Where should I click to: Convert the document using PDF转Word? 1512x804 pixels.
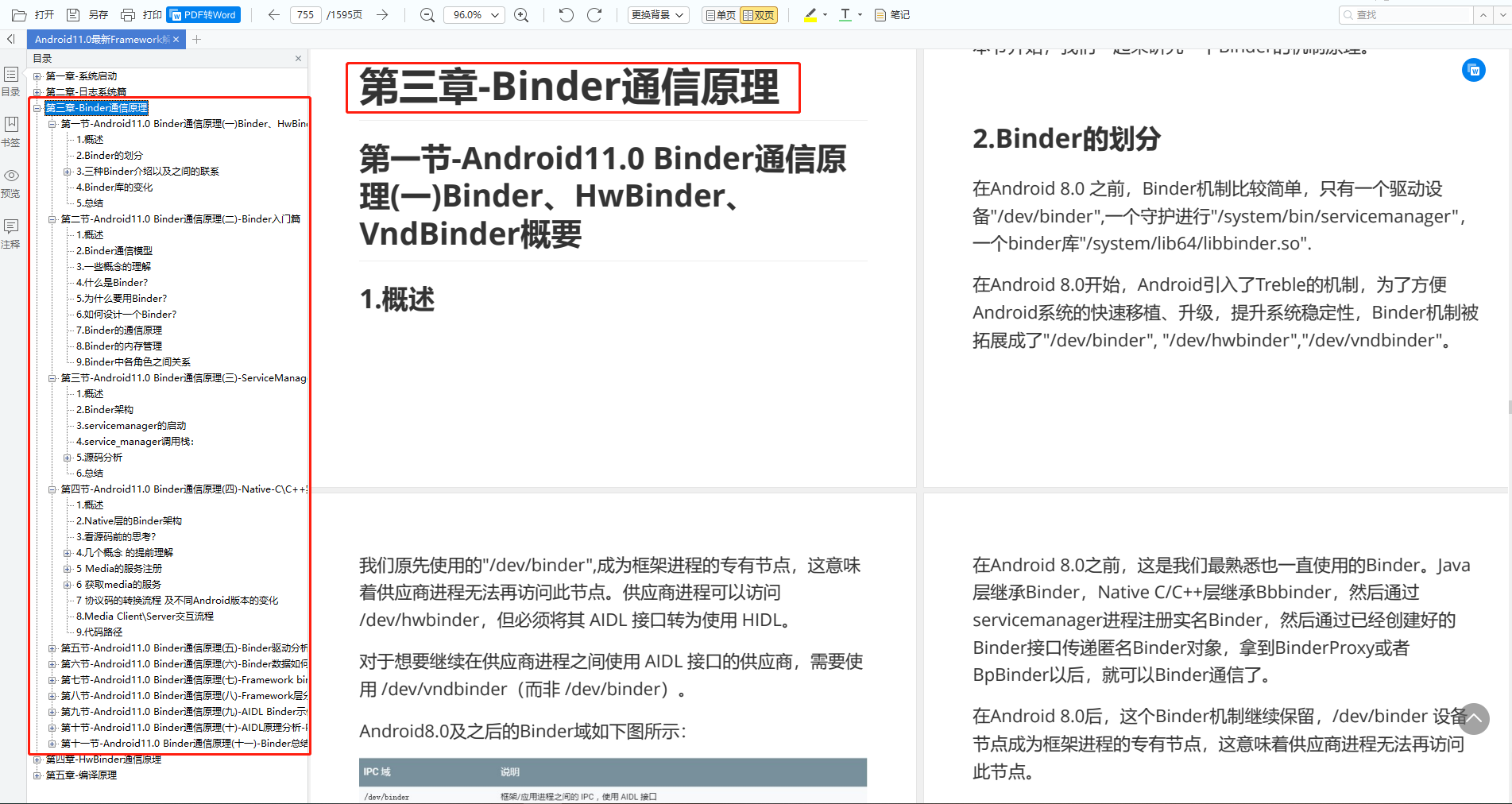203,14
